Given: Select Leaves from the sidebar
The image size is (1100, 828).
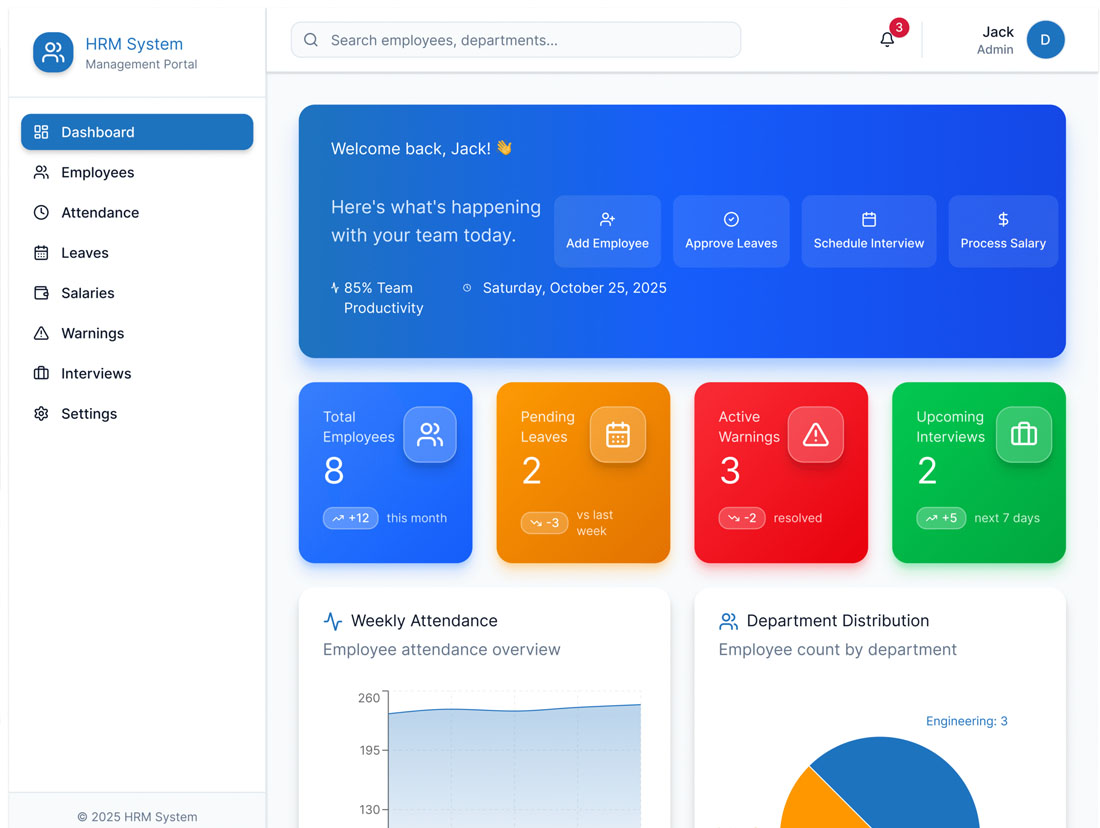Looking at the screenshot, I should 84,253.
